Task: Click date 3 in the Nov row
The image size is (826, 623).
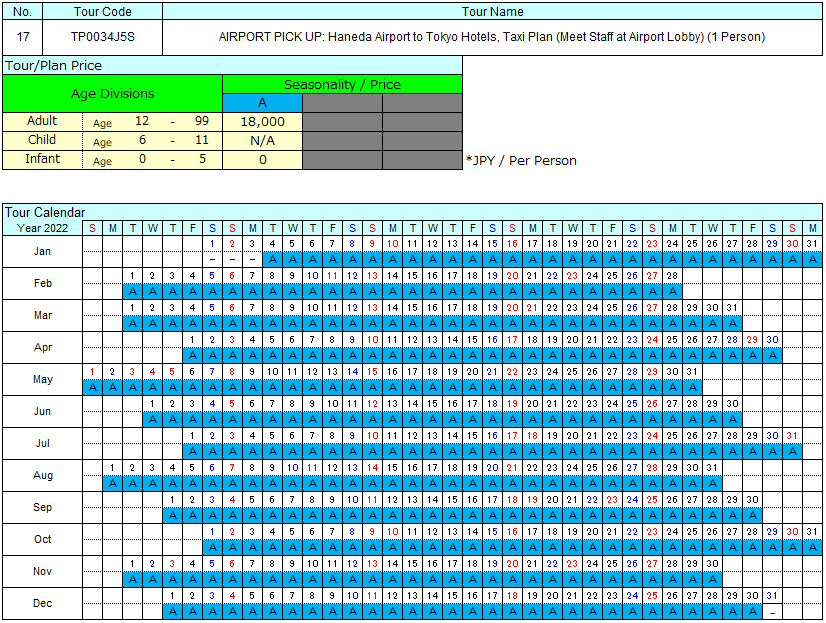Action: pos(172,563)
